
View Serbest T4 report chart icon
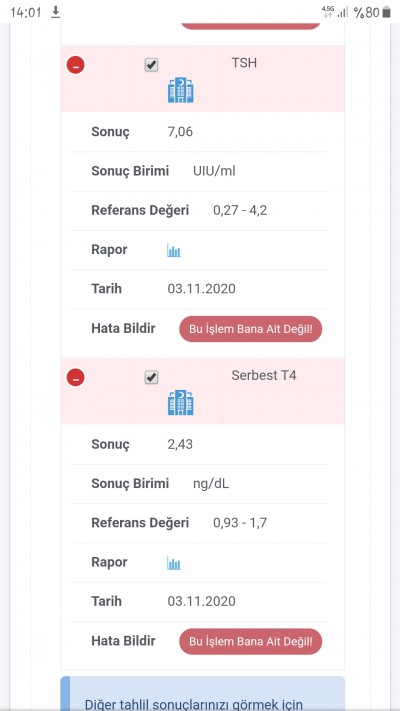[x=174, y=563]
